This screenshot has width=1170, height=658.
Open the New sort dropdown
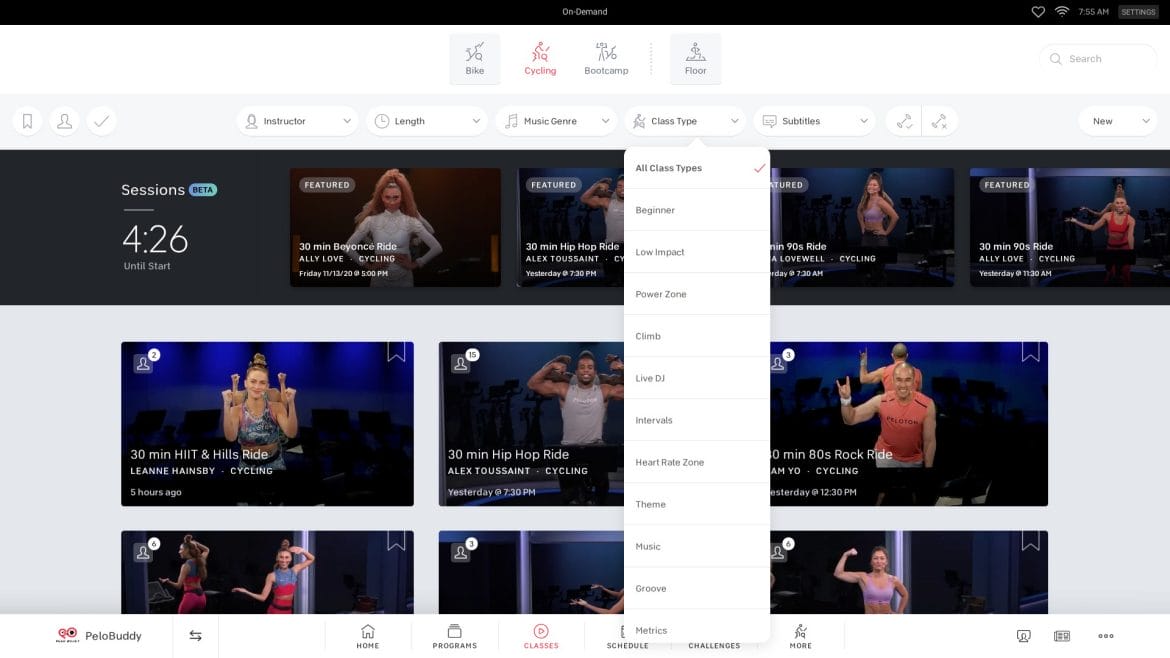1118,121
